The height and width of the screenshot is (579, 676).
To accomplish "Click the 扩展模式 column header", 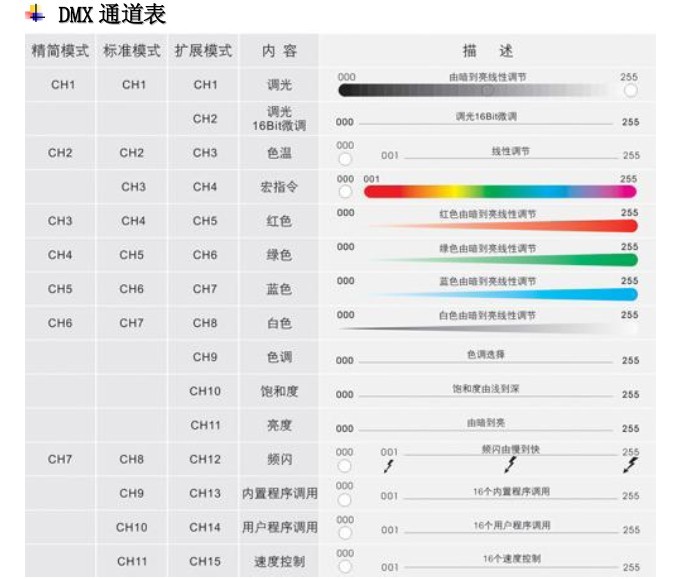I will coord(203,51).
